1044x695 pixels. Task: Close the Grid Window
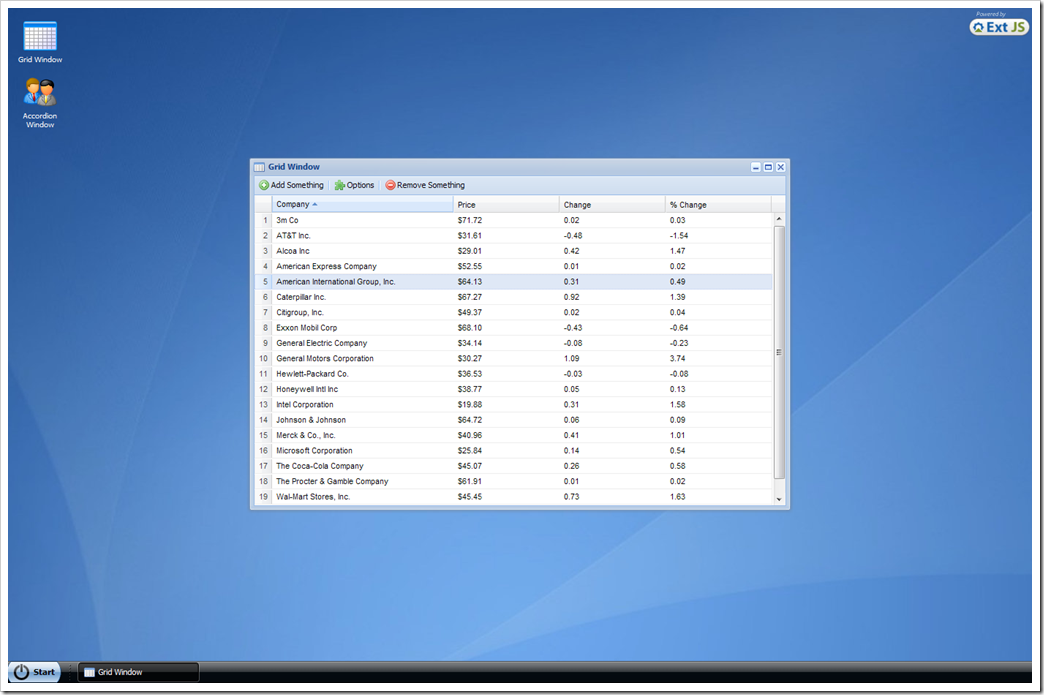point(780,167)
